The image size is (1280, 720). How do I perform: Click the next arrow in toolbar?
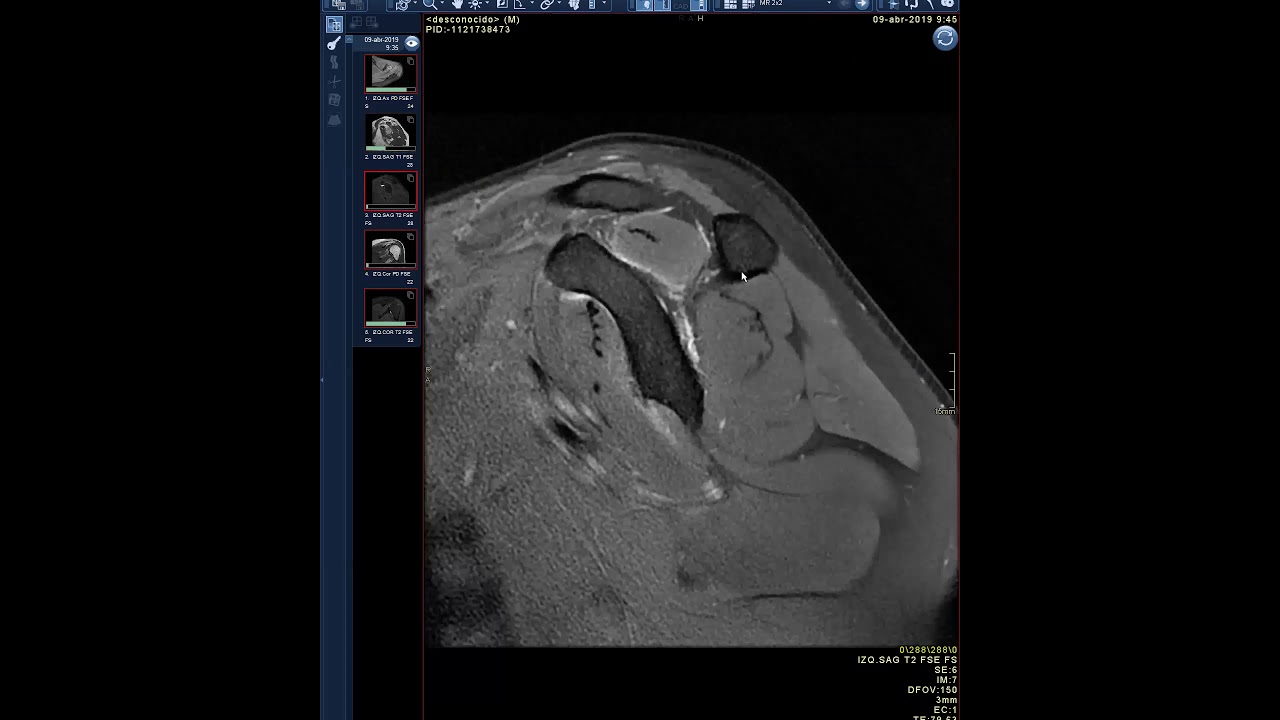click(x=862, y=4)
